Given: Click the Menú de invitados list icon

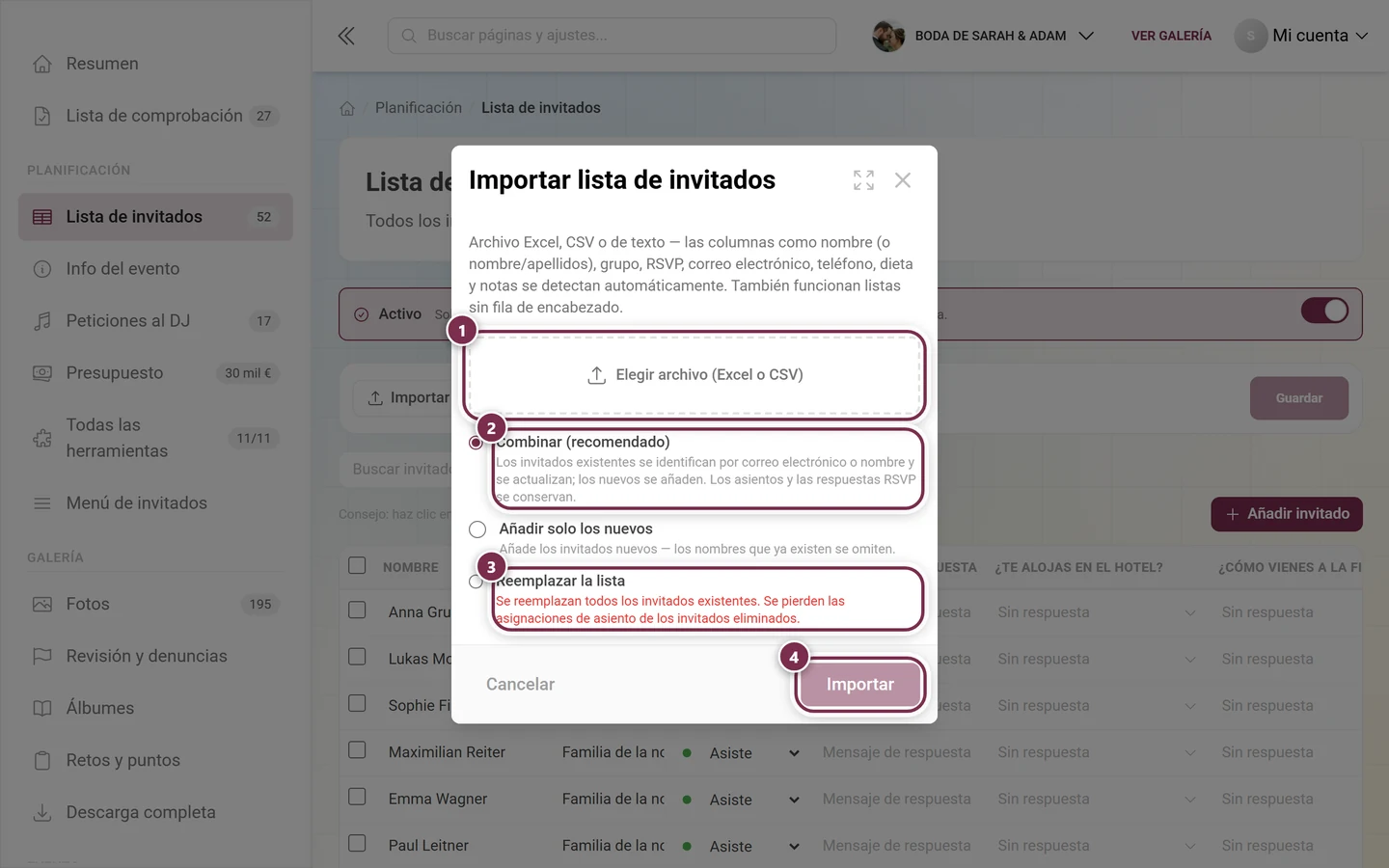Looking at the screenshot, I should (x=42, y=503).
